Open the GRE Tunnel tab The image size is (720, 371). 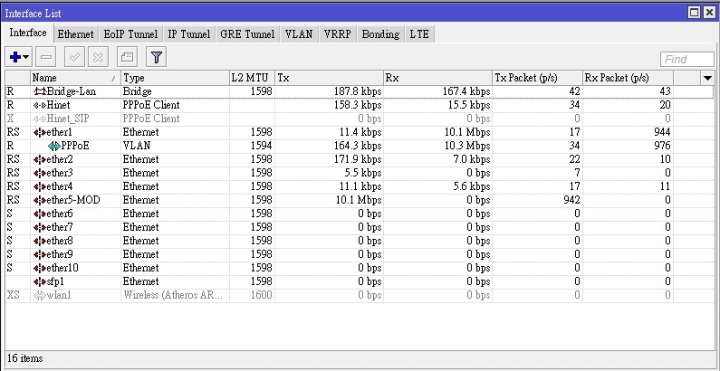pos(248,34)
